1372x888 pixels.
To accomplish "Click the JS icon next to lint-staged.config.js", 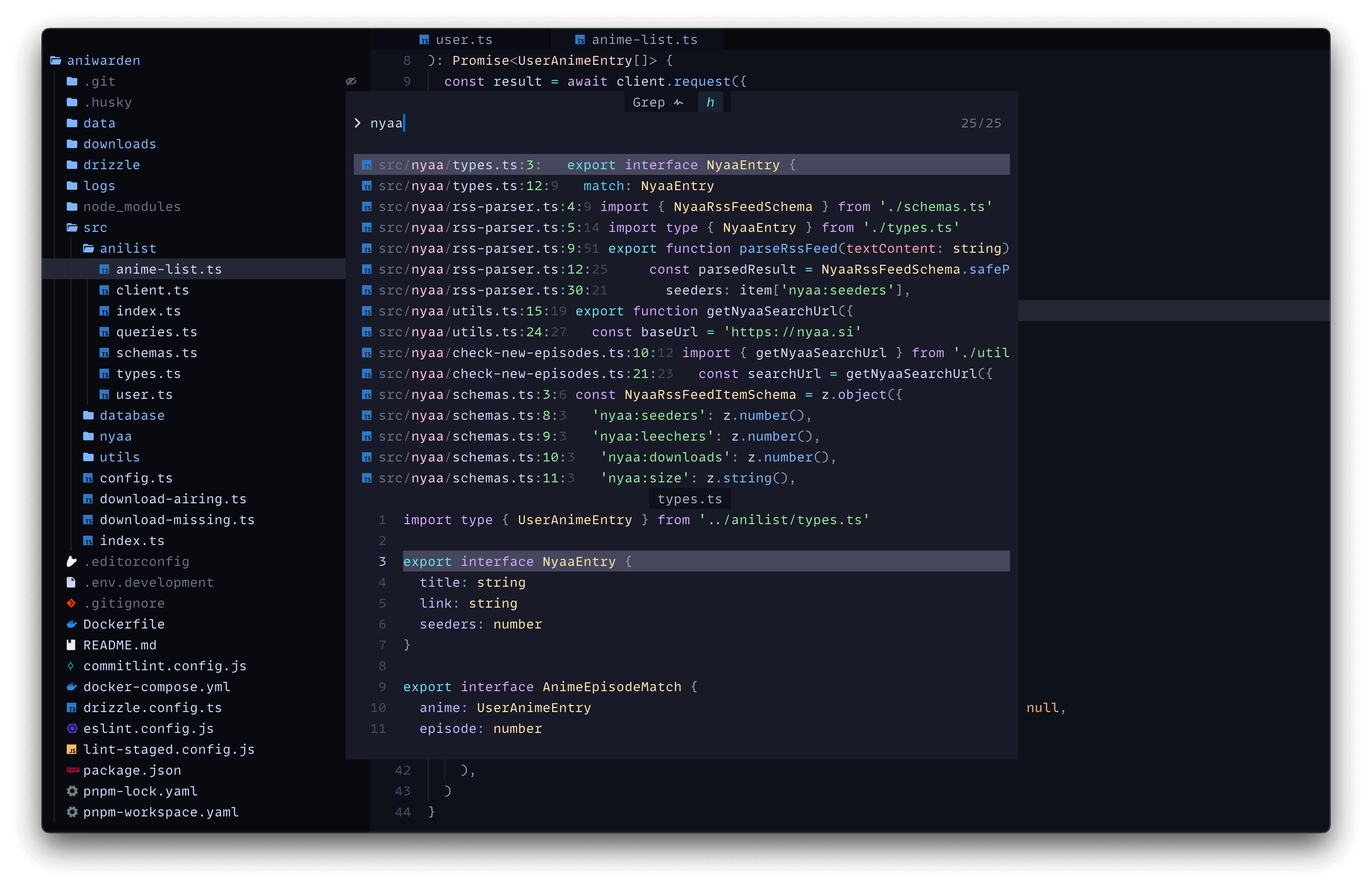I will click(x=72, y=749).
